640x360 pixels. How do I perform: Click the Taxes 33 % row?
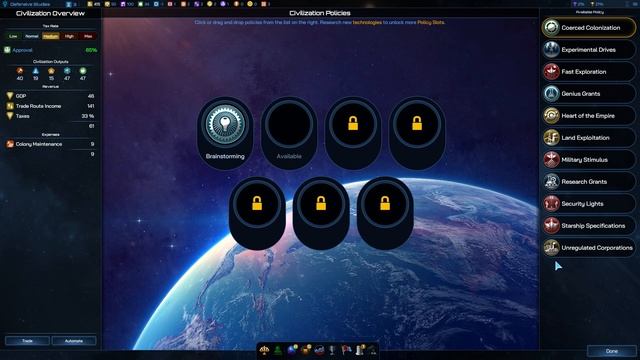(x=51, y=116)
